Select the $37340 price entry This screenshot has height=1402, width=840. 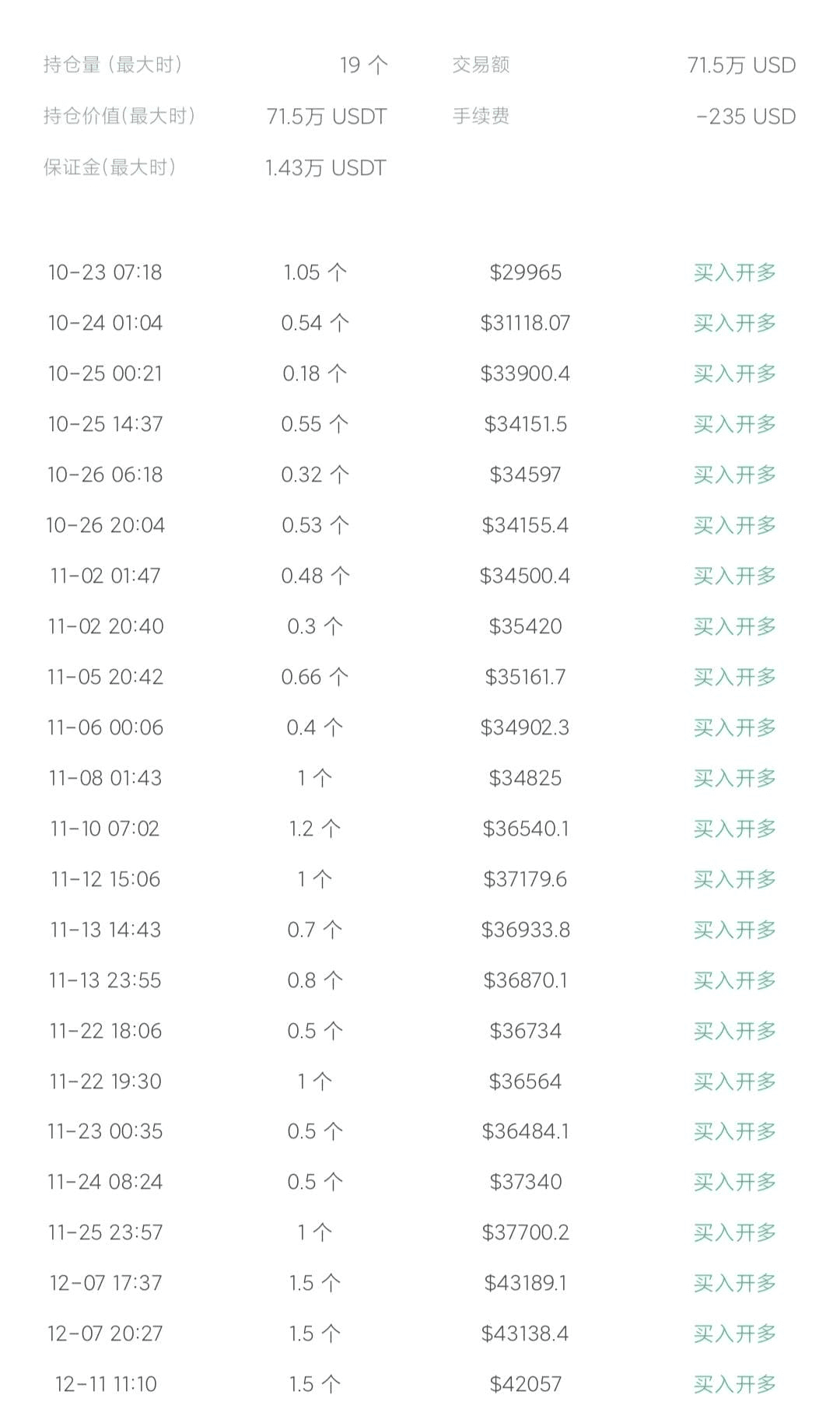click(x=525, y=1182)
